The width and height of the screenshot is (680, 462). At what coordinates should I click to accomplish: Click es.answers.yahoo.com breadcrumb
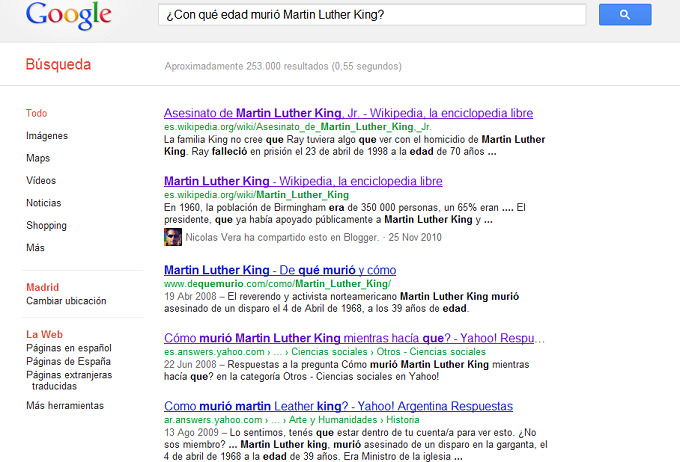pyautogui.click(x=325, y=352)
